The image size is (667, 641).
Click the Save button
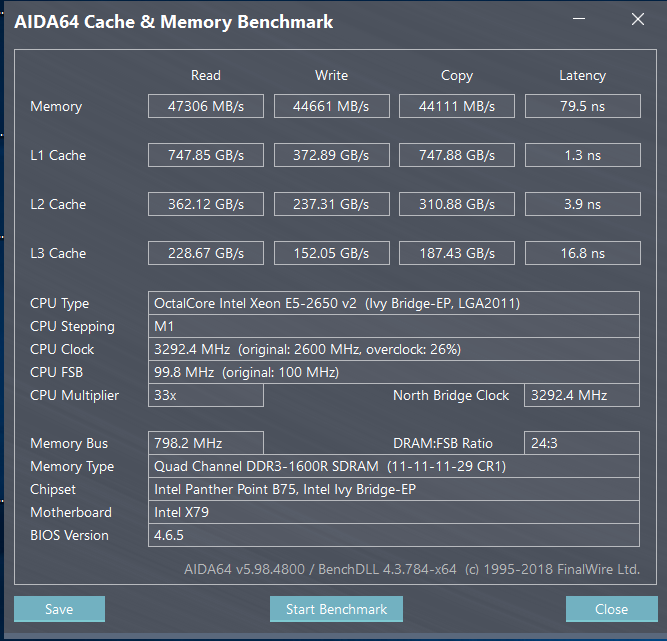tap(59, 609)
